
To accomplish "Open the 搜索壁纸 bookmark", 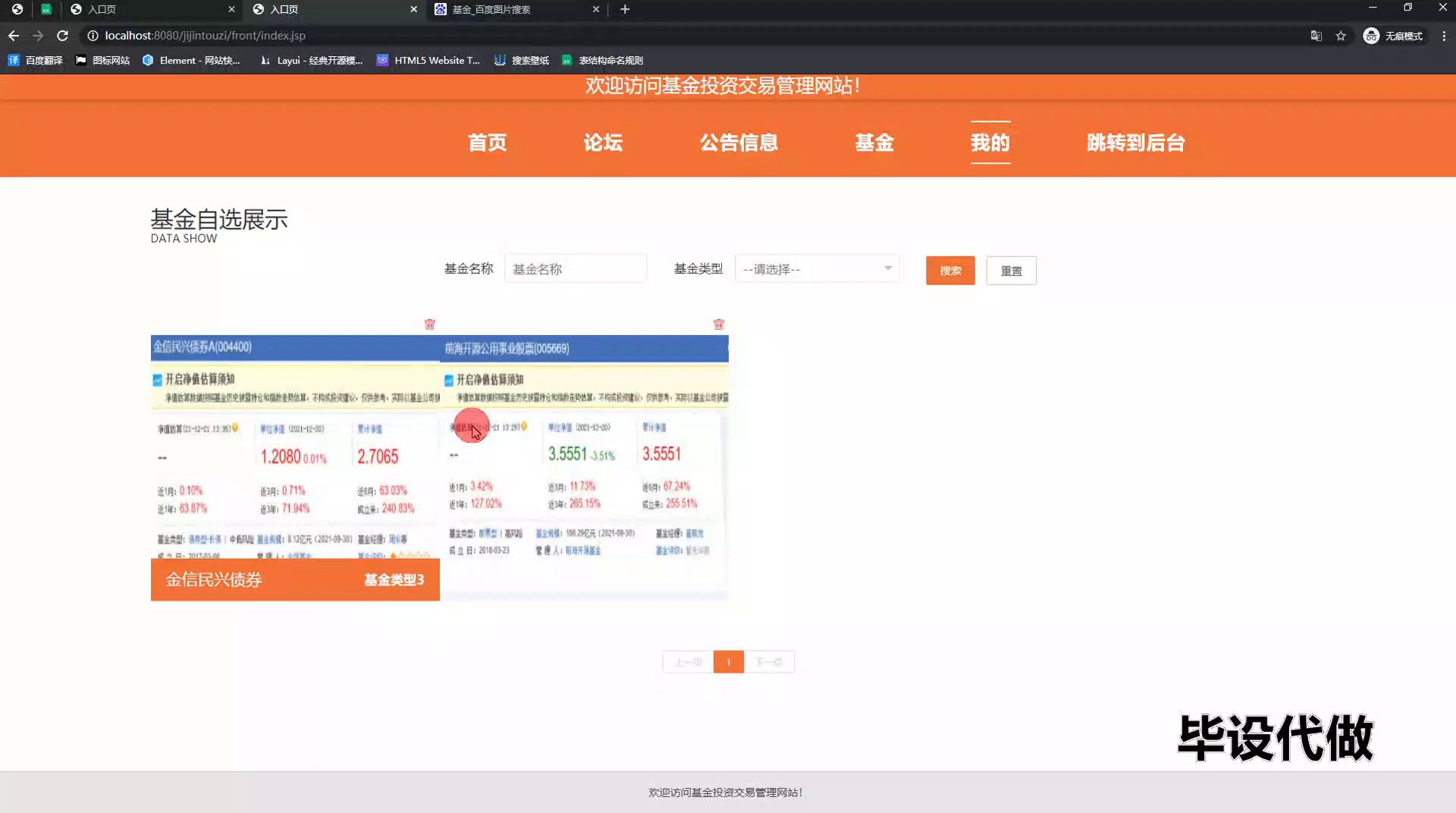I will (x=522, y=60).
